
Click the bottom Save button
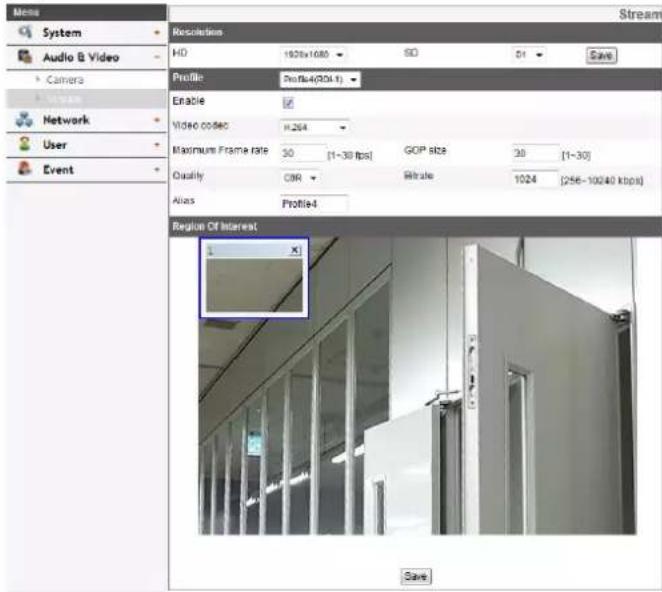pos(416,576)
